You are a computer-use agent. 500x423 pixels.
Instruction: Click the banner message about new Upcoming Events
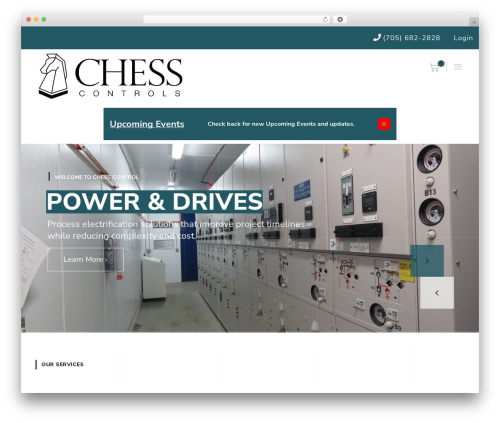pyautogui.click(x=281, y=124)
